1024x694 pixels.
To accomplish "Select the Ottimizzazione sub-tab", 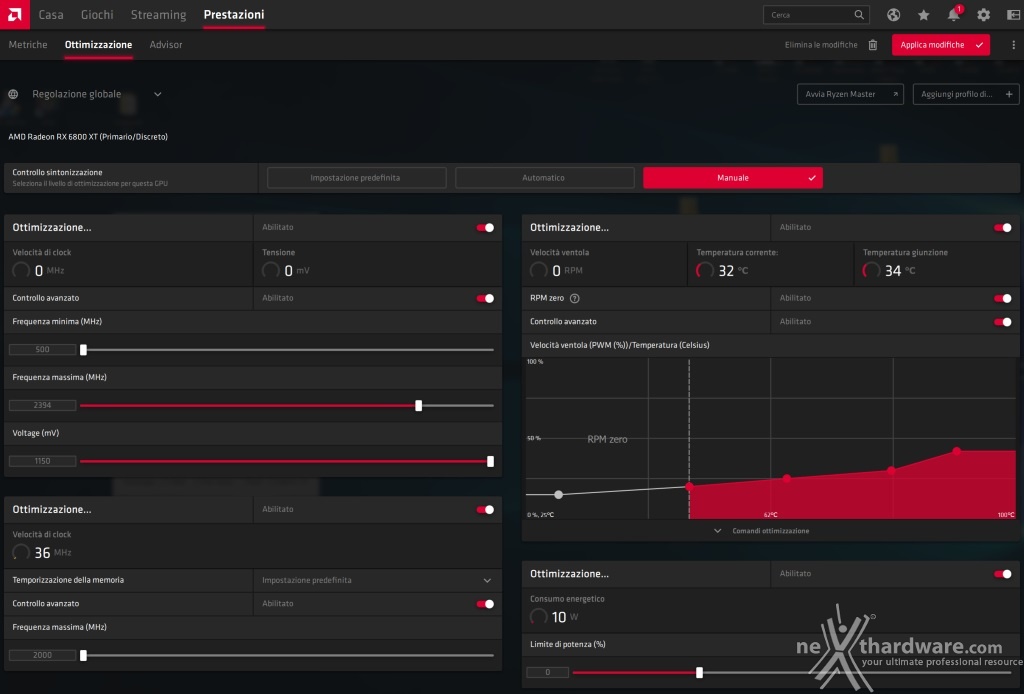I will pos(99,44).
